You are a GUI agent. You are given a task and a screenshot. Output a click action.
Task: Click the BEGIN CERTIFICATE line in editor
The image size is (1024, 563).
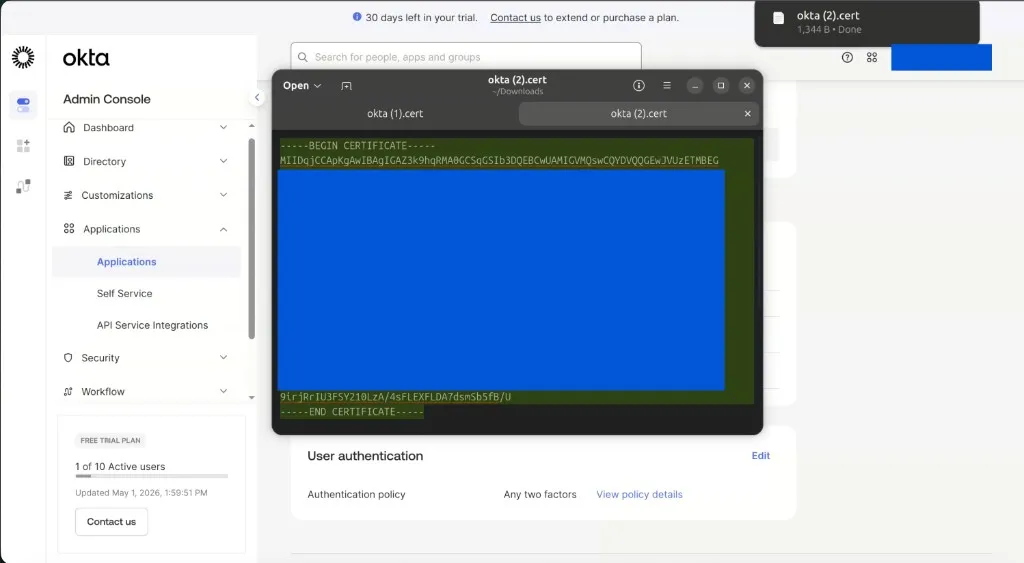pos(357,146)
